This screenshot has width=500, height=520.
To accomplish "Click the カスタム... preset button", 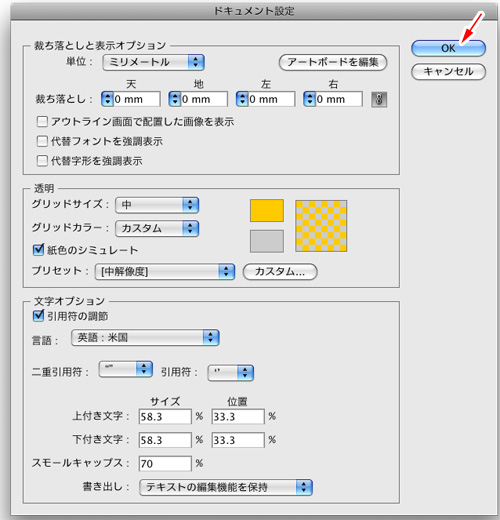I will (280, 272).
